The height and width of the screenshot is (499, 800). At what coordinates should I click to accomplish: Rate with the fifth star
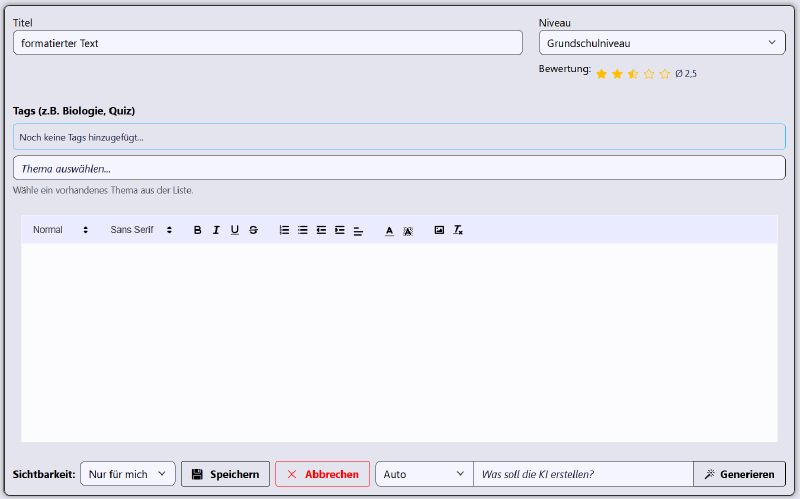coord(664,74)
